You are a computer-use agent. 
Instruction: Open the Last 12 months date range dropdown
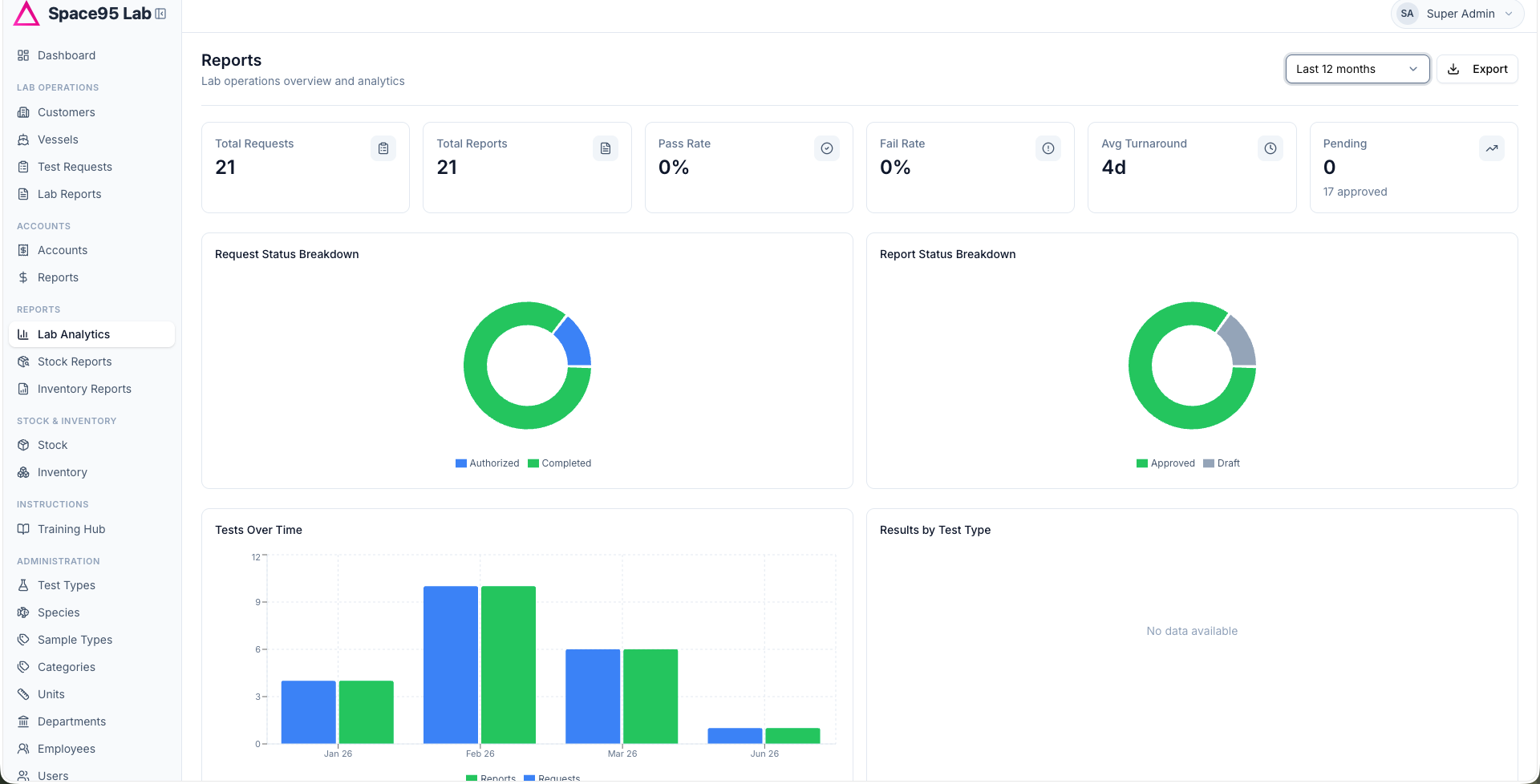(1357, 69)
